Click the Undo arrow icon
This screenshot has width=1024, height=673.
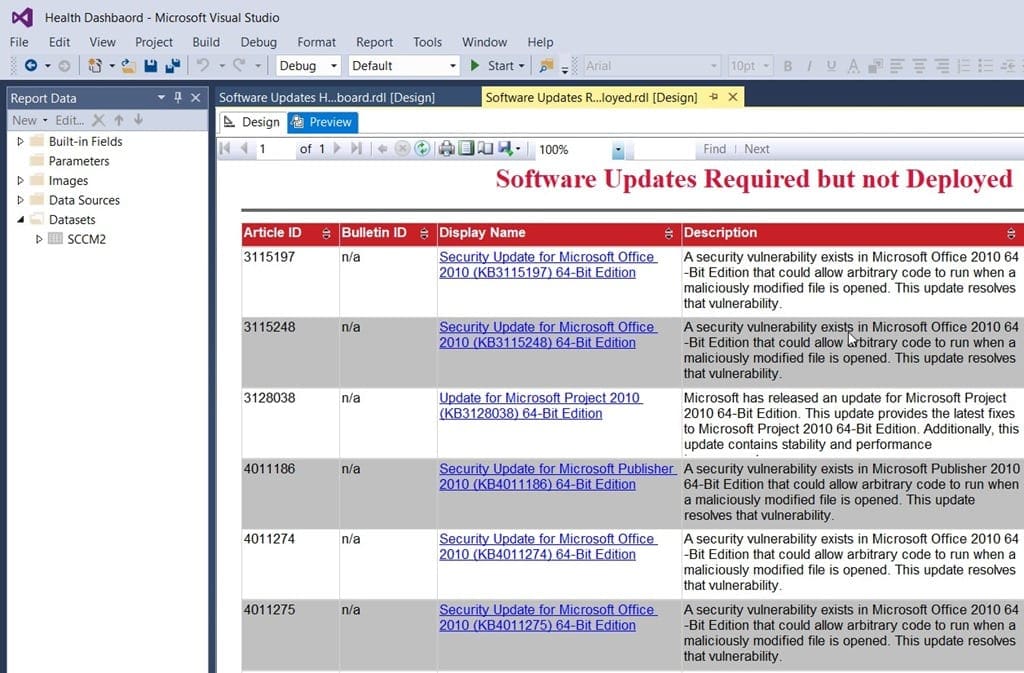tap(203, 65)
